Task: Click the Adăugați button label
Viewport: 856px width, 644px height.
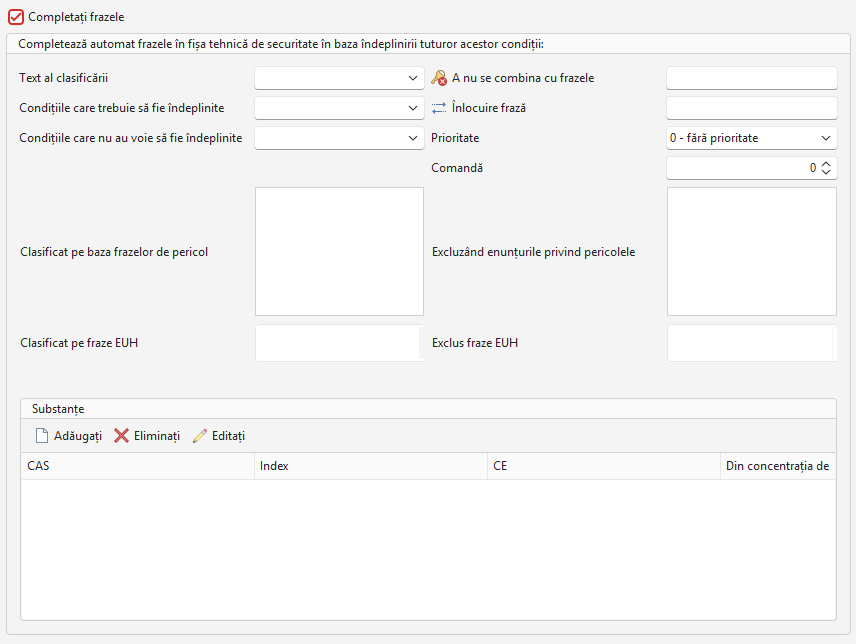Action: (78, 436)
